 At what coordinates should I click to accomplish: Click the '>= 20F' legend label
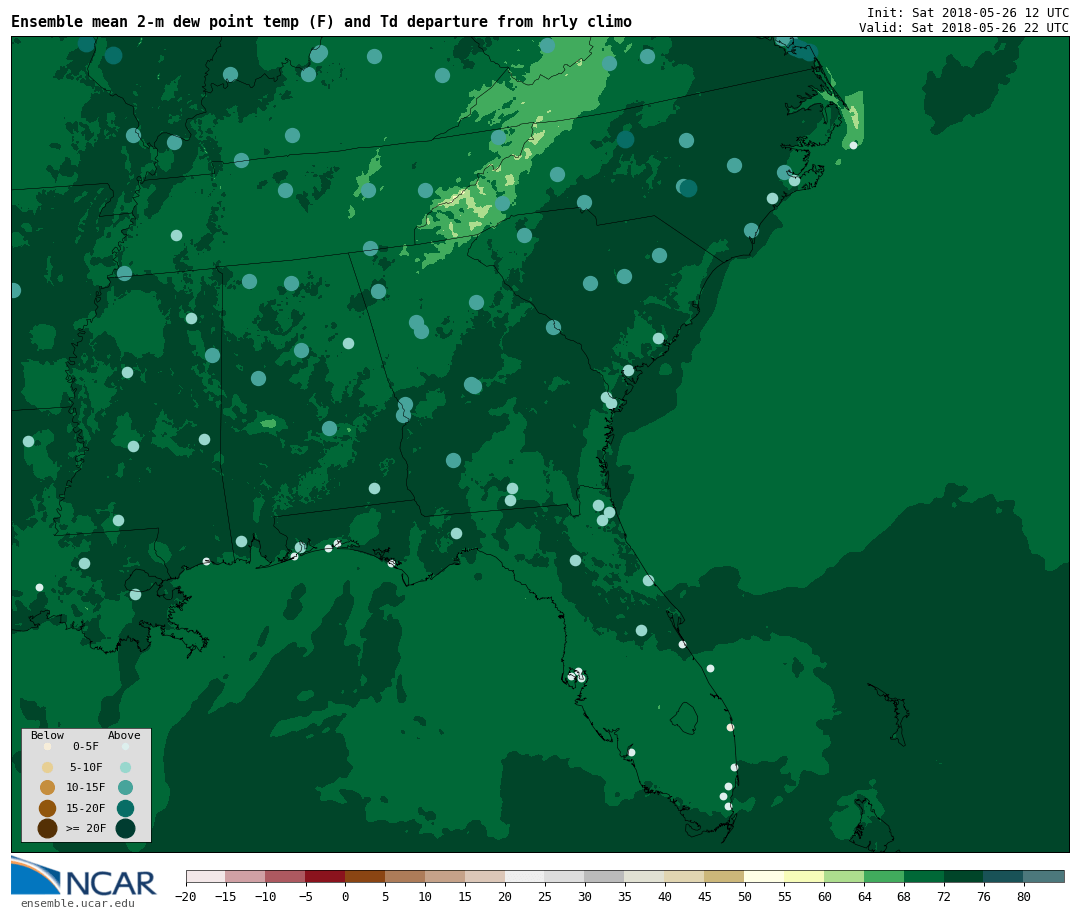pyautogui.click(x=86, y=828)
